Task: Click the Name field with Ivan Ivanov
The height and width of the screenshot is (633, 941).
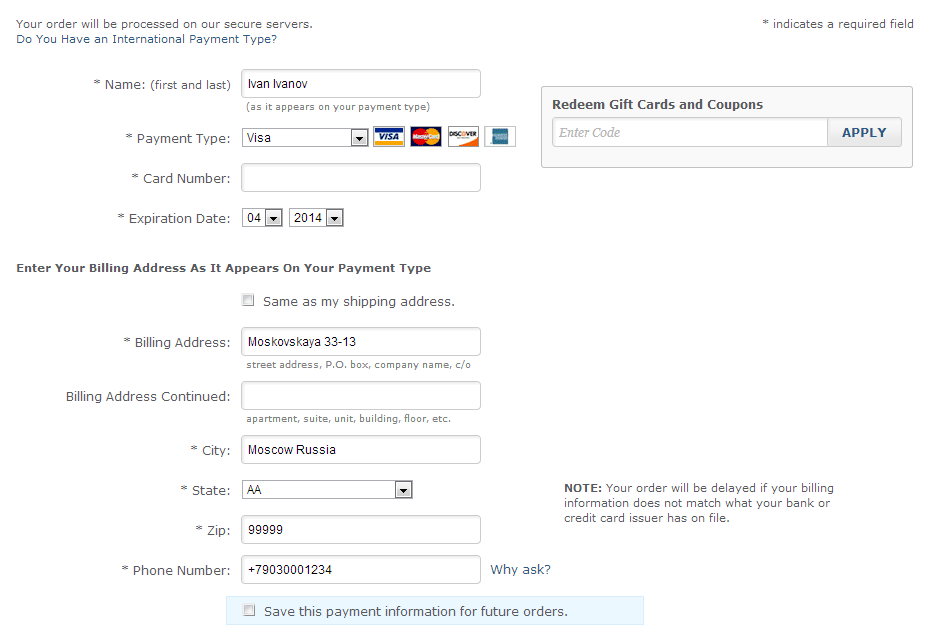Action: click(x=361, y=83)
